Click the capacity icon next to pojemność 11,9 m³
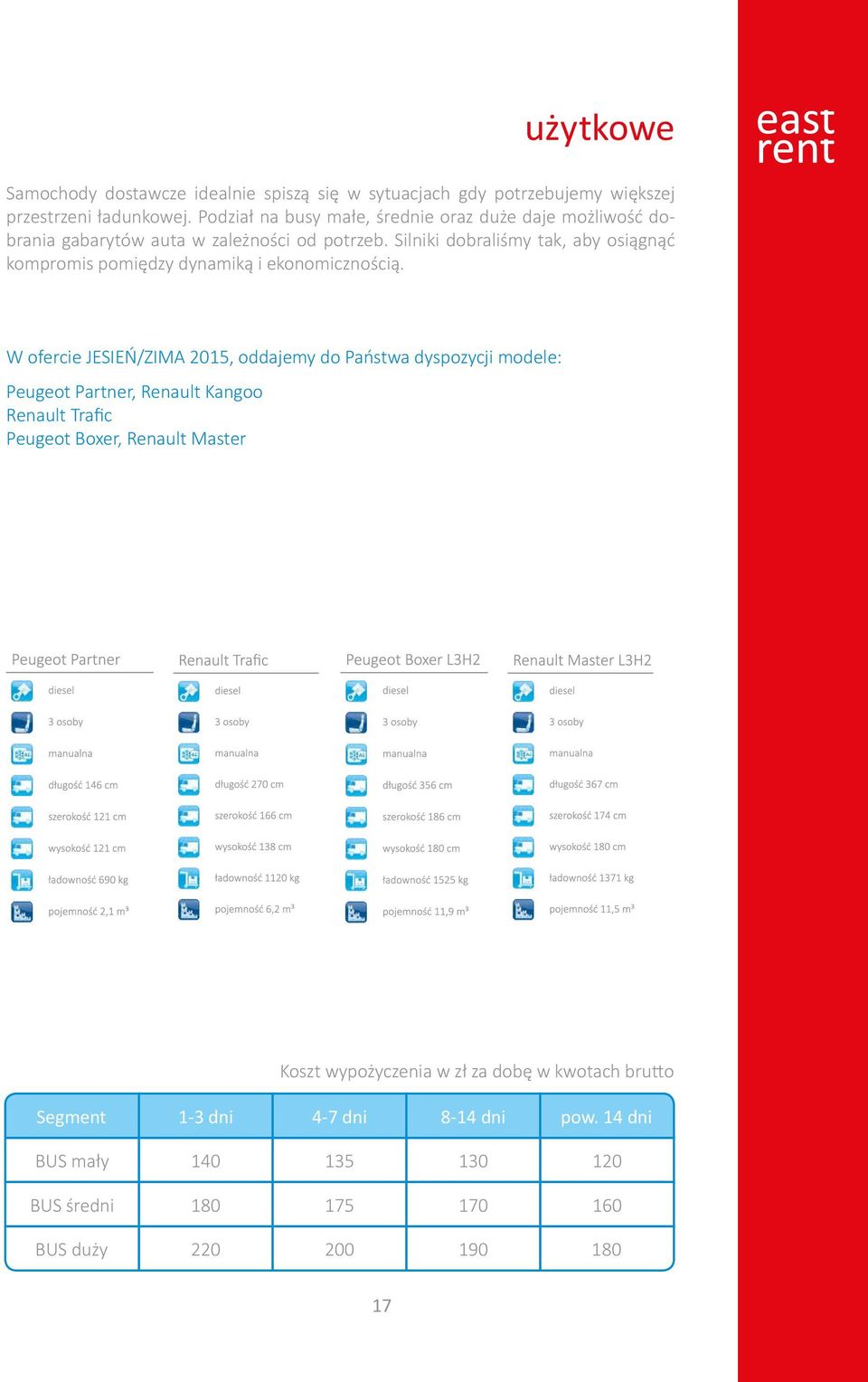 pyautogui.click(x=356, y=912)
